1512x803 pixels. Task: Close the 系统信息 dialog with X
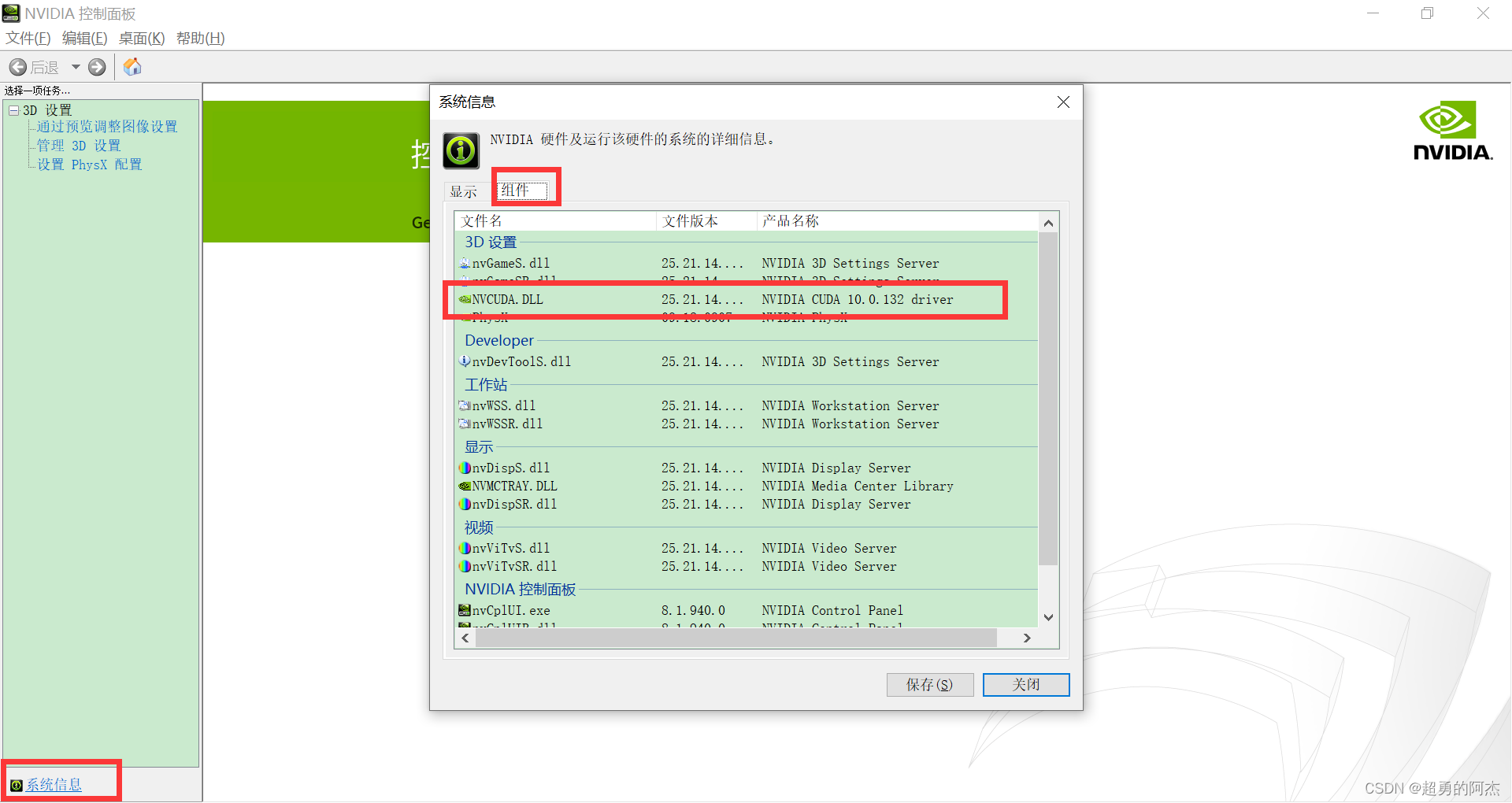[x=1063, y=102]
